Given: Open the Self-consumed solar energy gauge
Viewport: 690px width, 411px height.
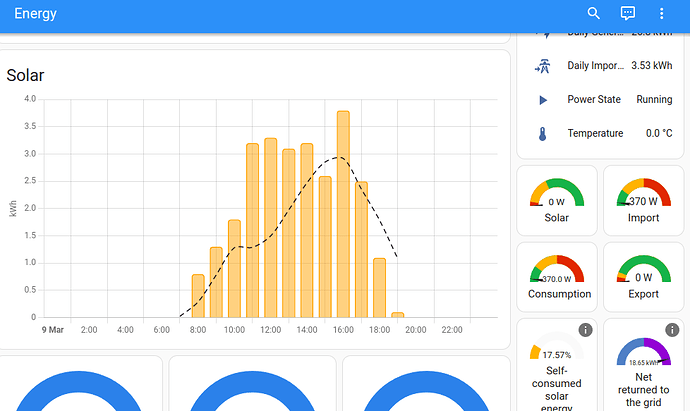Looking at the screenshot, I should [557, 365].
